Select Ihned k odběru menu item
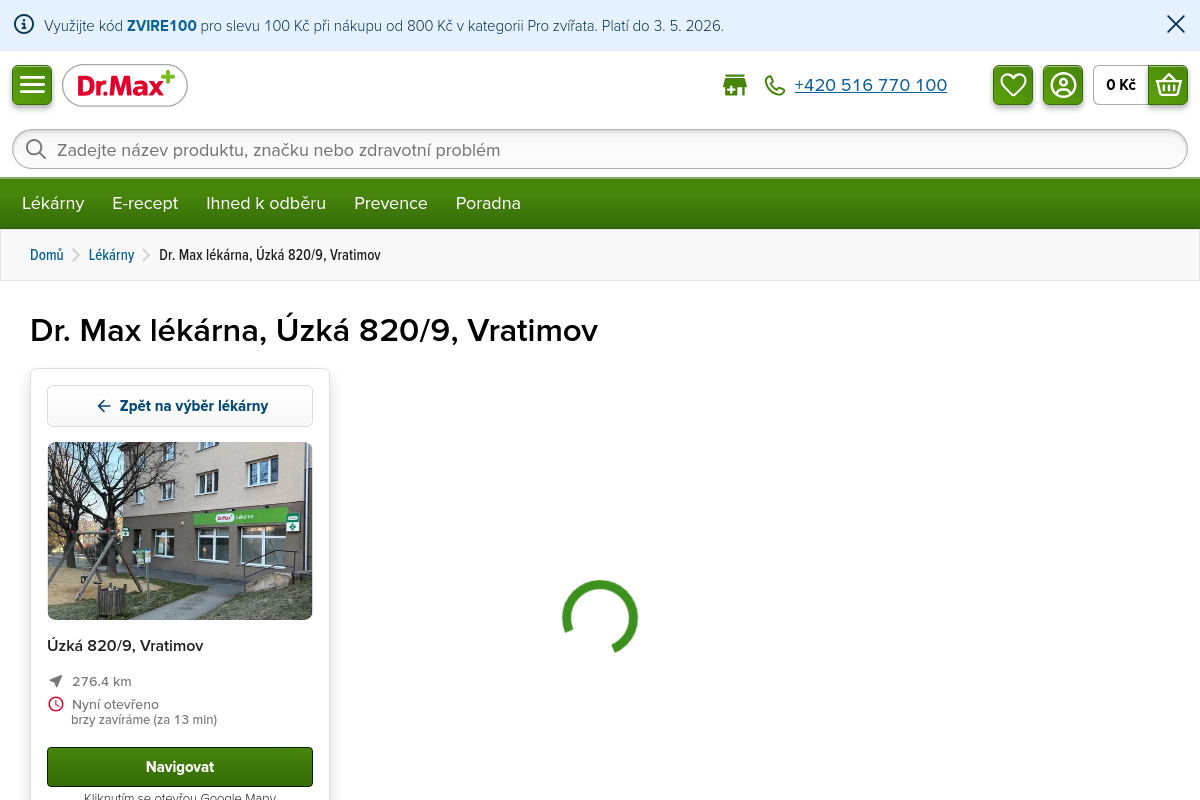This screenshot has height=800, width=1200. coord(266,203)
